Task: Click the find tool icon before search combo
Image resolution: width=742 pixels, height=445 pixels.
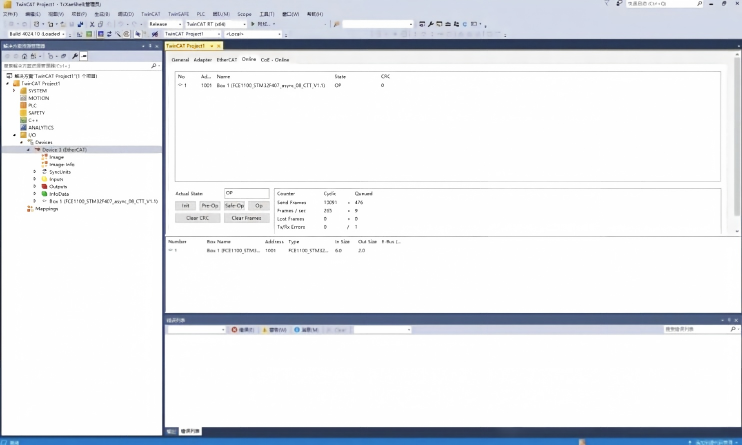Action: click(336, 24)
